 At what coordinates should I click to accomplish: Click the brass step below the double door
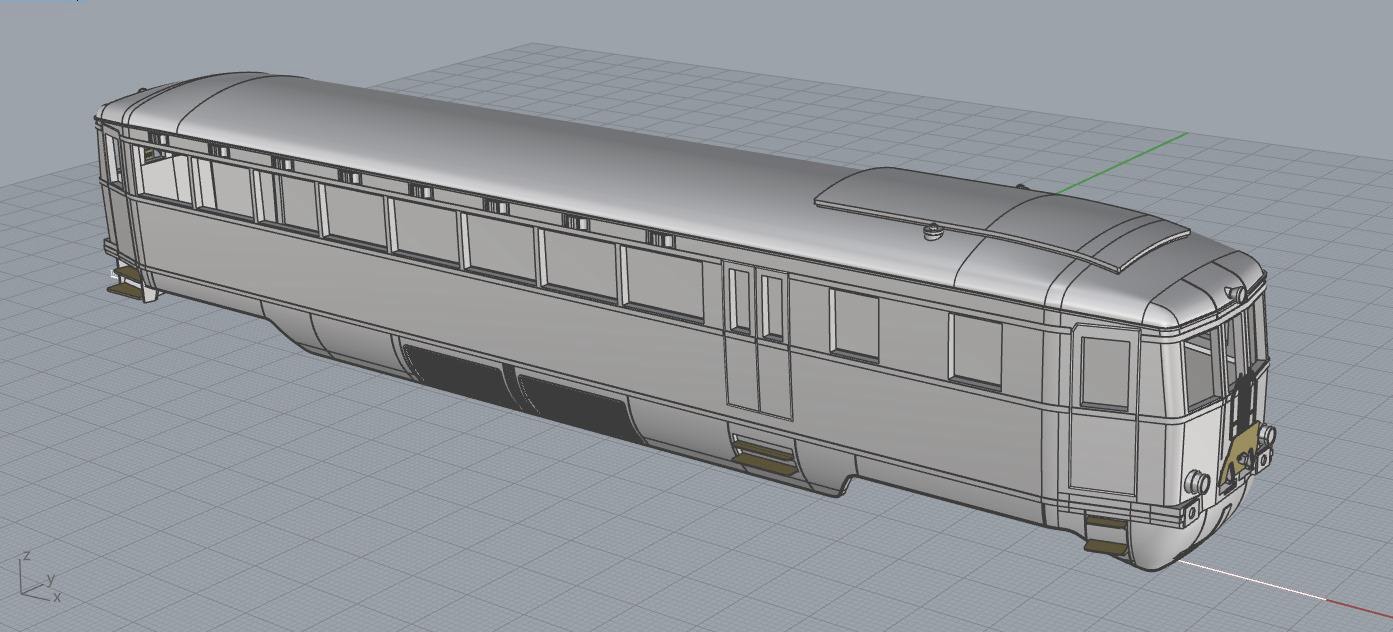[x=764, y=455]
